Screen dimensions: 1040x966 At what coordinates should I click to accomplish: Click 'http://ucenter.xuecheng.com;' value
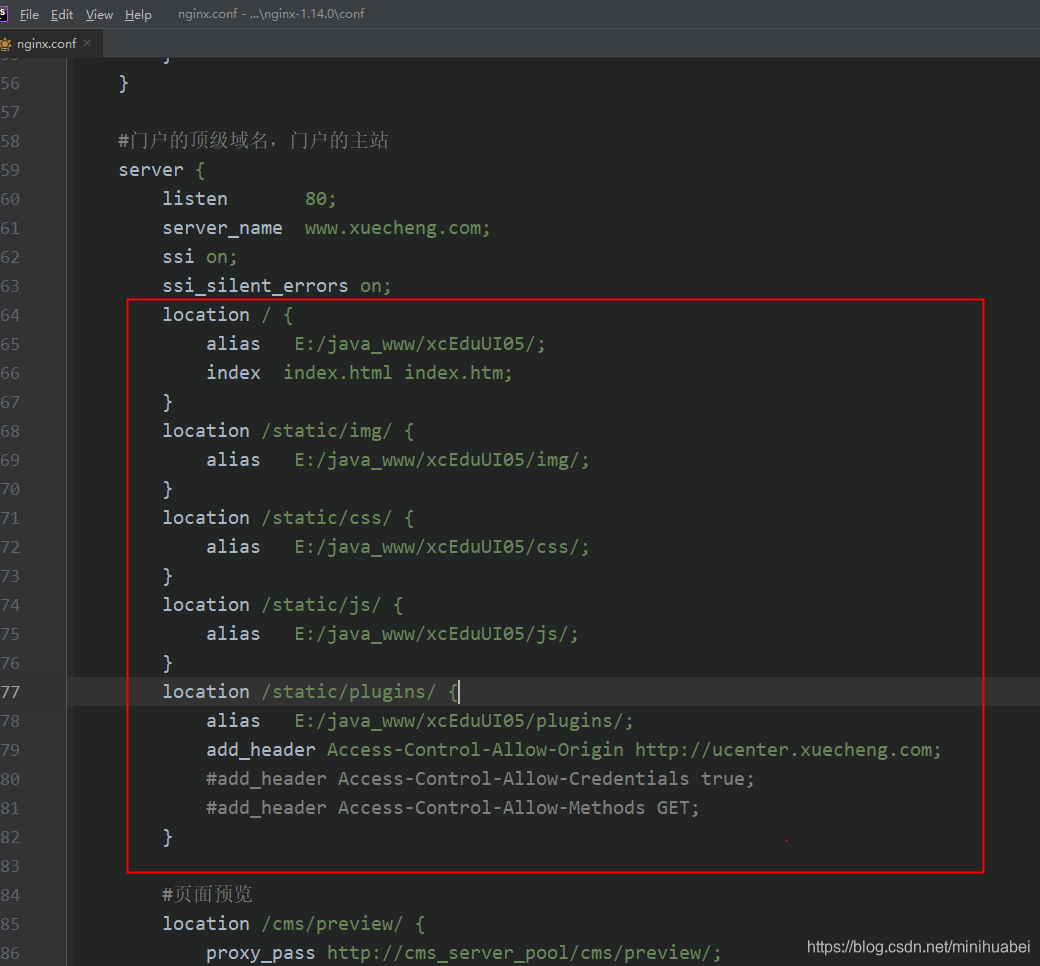pyautogui.click(x=788, y=750)
